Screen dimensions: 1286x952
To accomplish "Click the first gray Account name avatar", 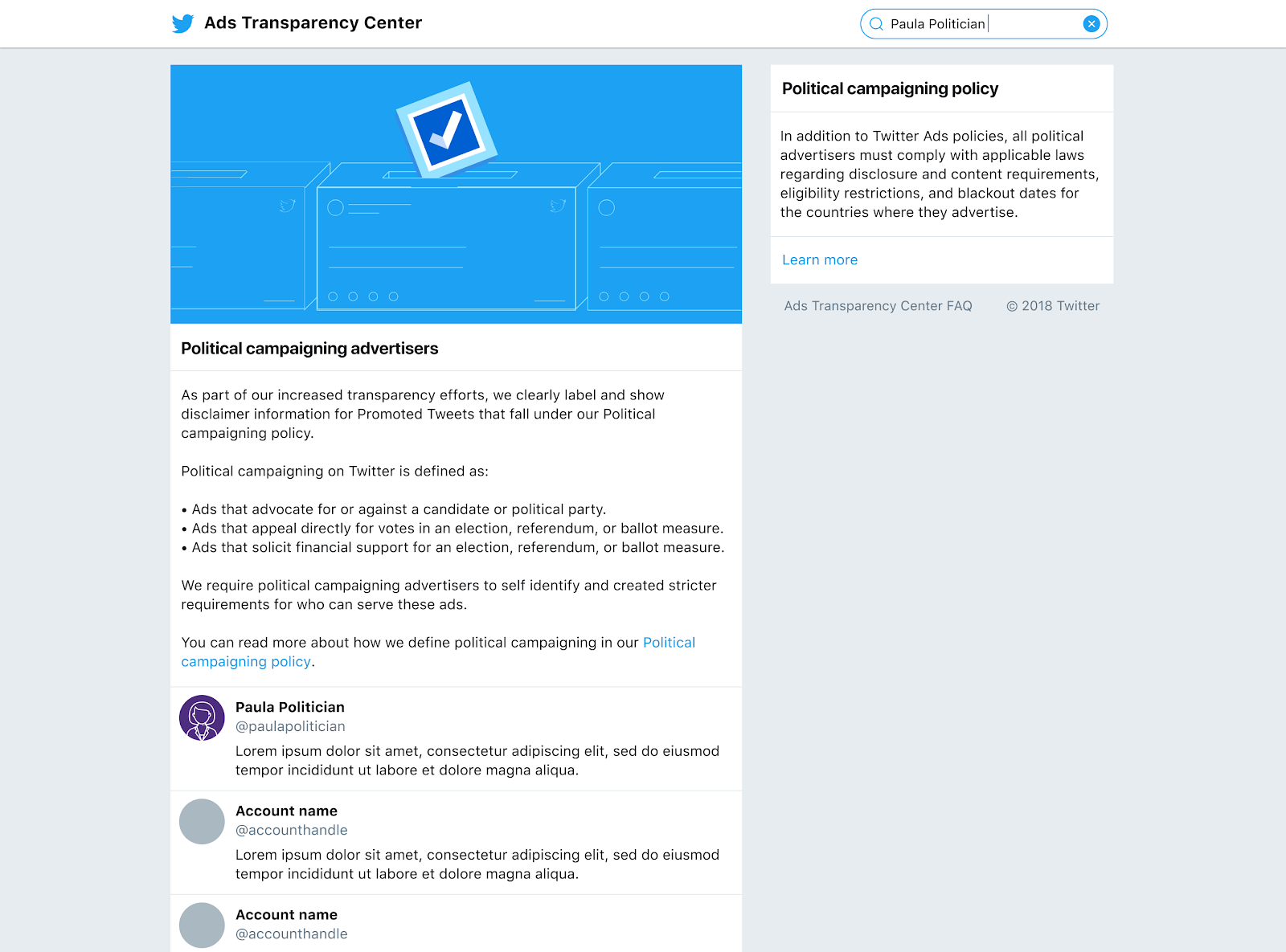I will coord(202,821).
